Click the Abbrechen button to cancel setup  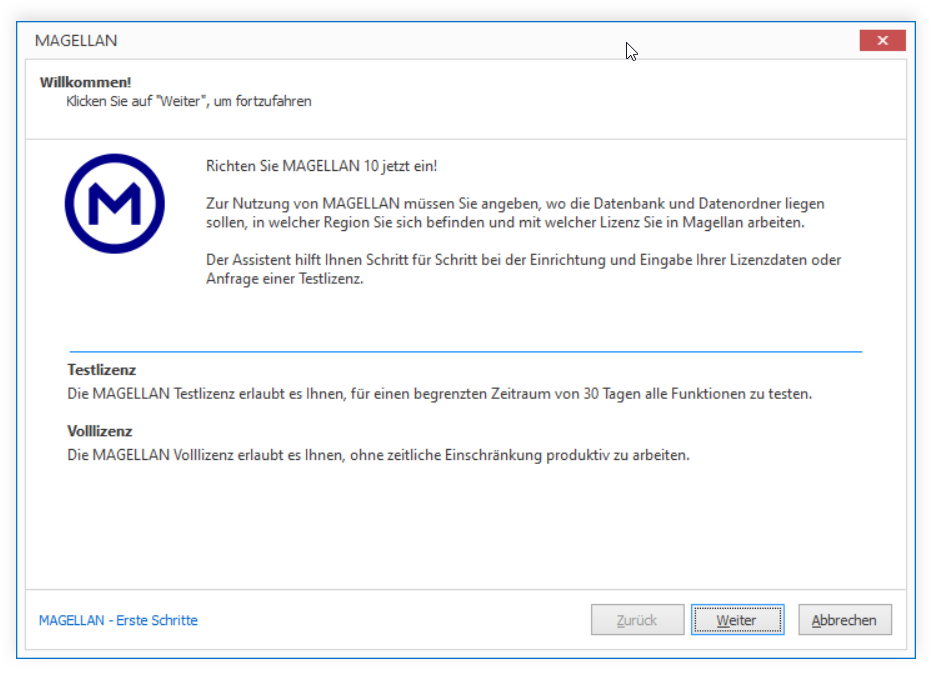[845, 620]
